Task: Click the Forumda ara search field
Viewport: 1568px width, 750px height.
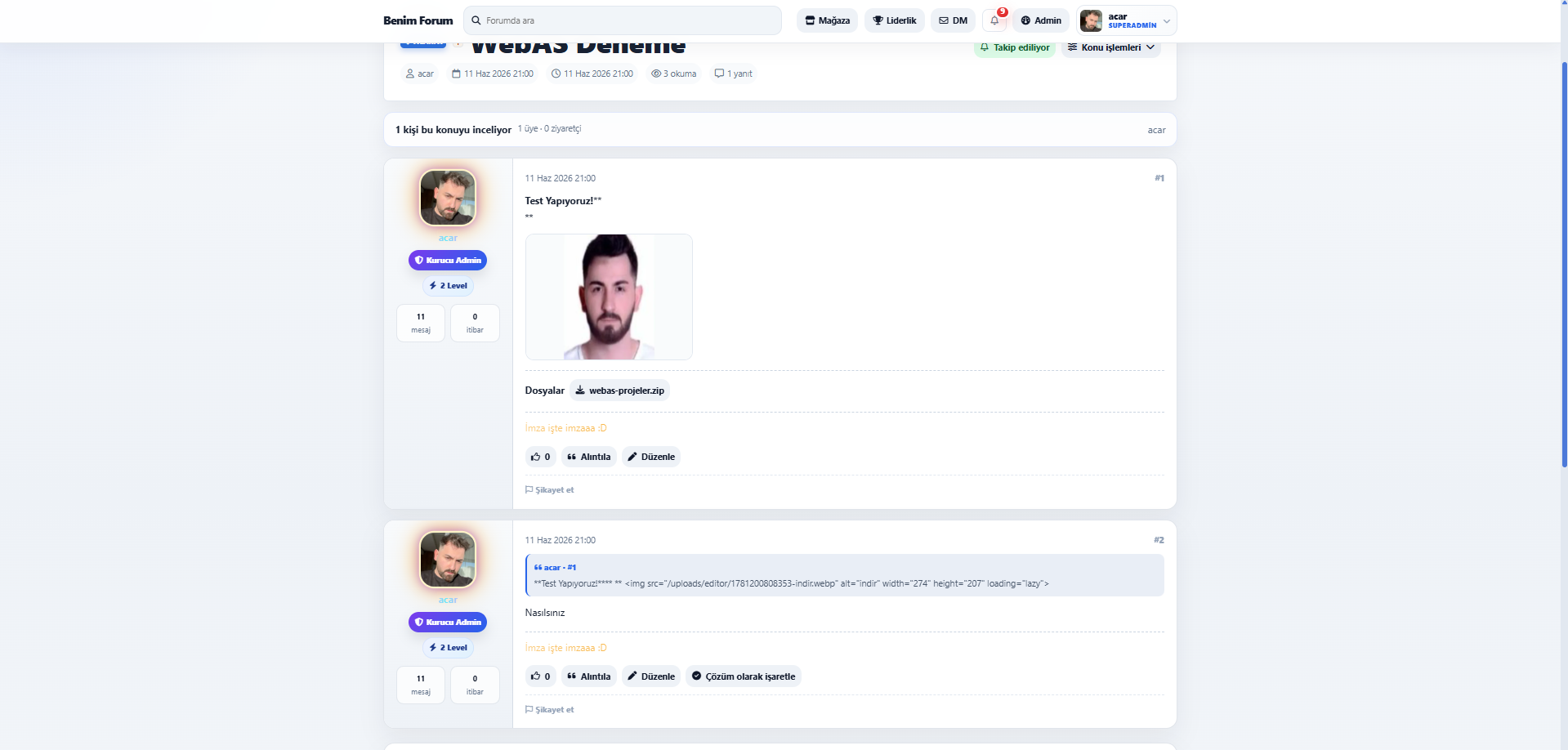Action: [x=623, y=20]
